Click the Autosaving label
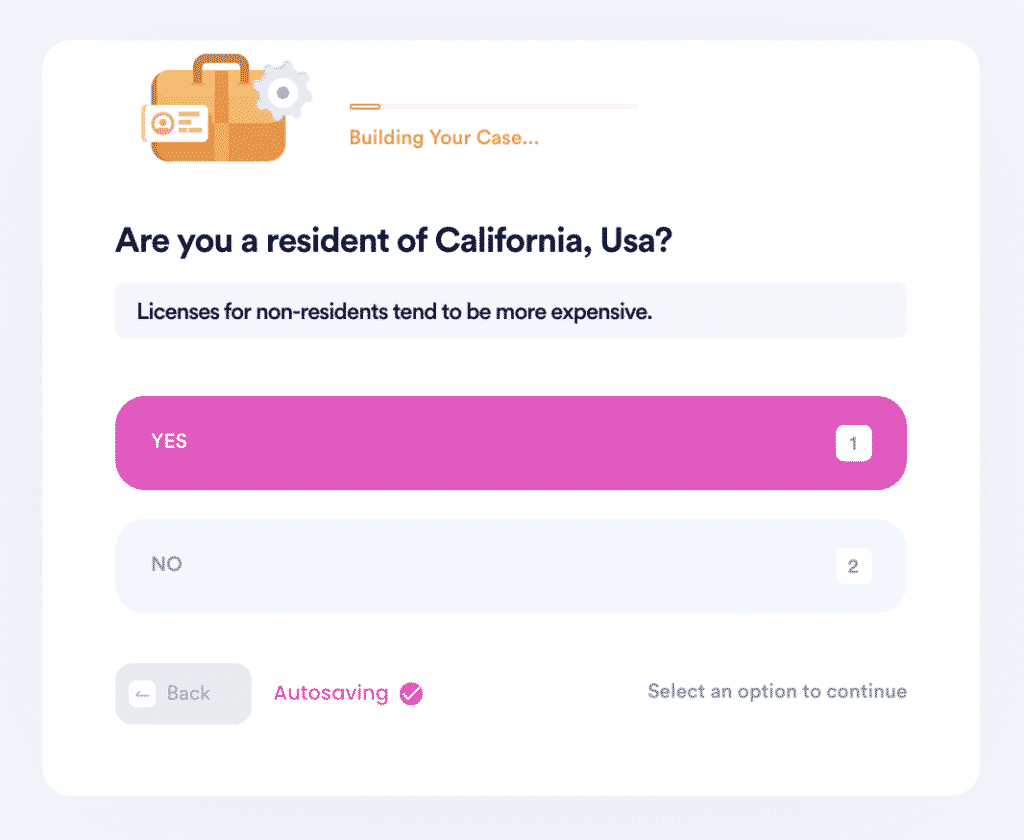1024x840 pixels. (x=331, y=693)
